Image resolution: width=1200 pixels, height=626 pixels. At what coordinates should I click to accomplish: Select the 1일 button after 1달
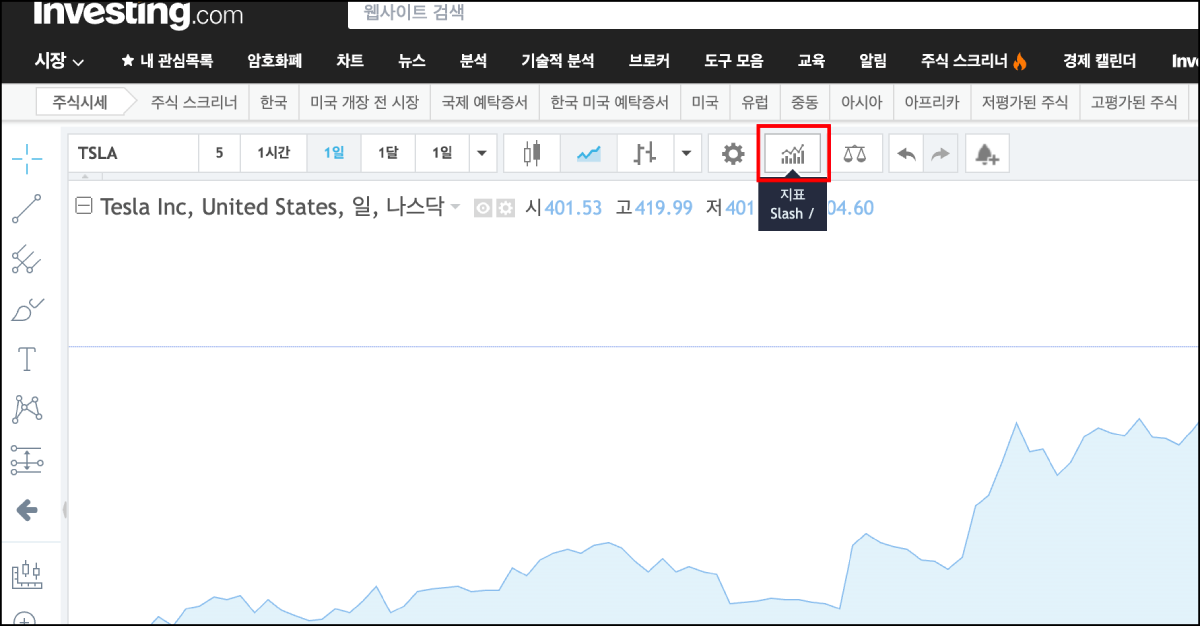click(441, 153)
